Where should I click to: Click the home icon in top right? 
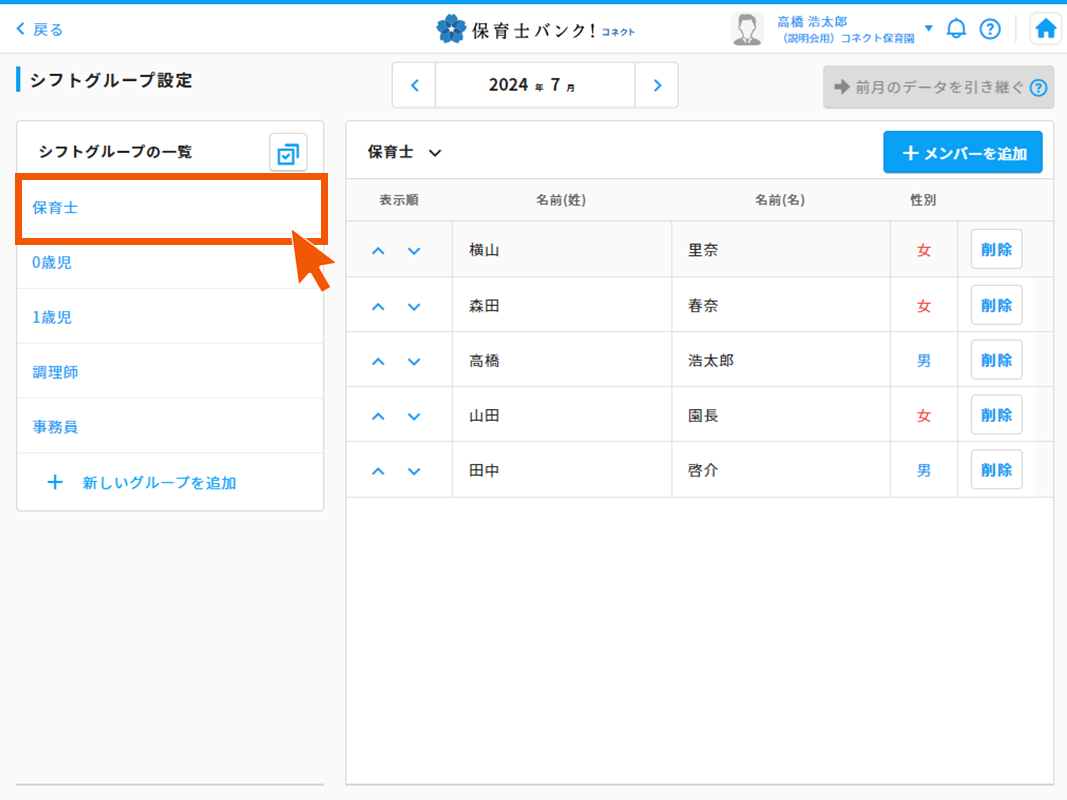[1045, 28]
